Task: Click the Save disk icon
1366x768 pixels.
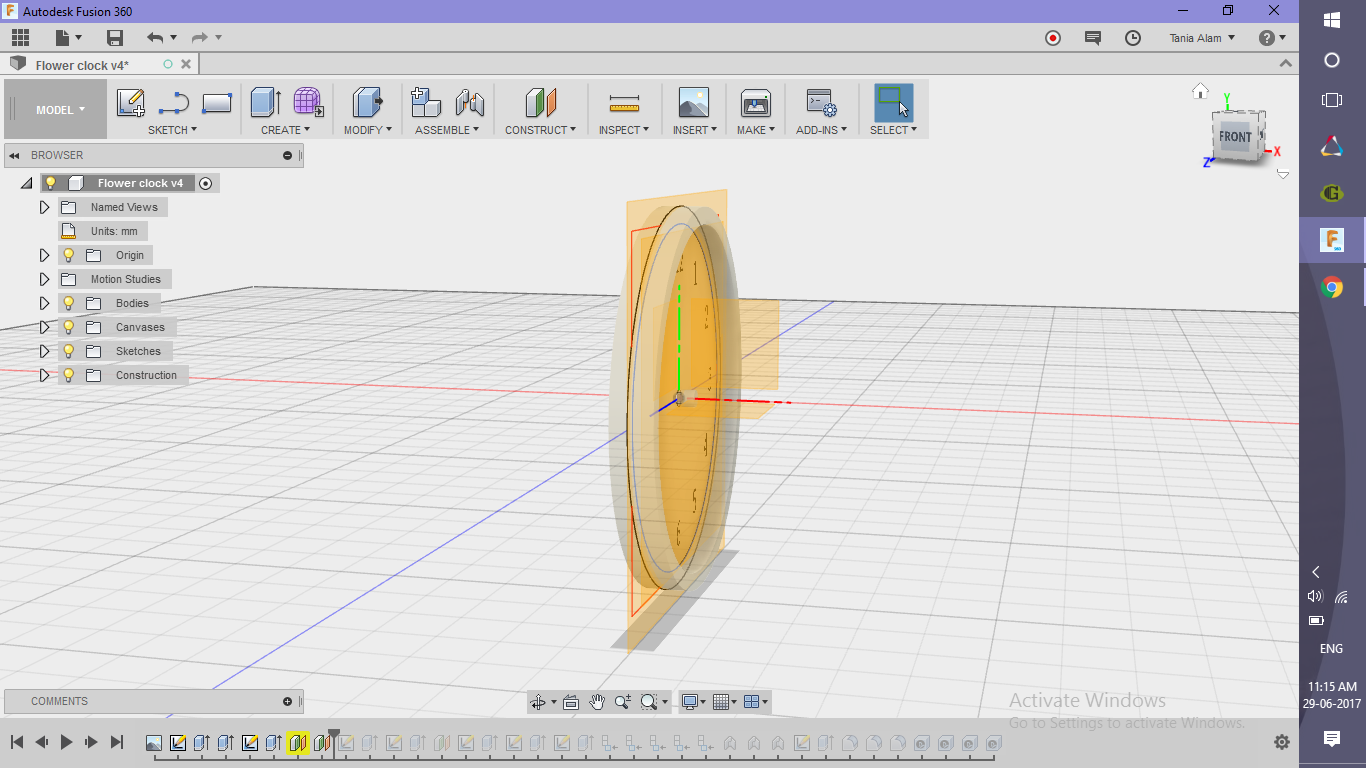Action: click(x=115, y=38)
